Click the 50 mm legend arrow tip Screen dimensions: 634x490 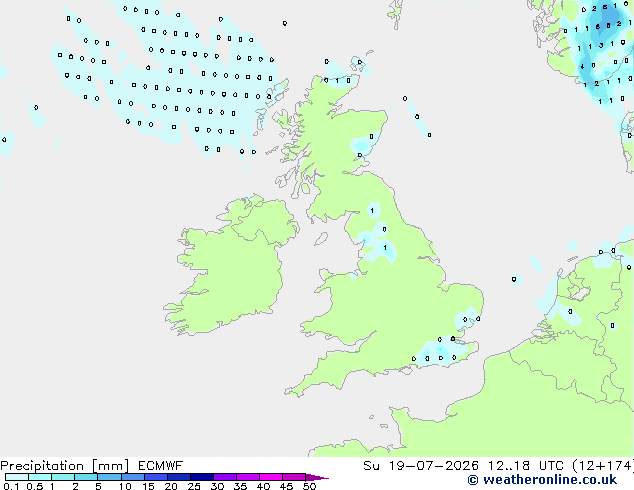(317, 478)
